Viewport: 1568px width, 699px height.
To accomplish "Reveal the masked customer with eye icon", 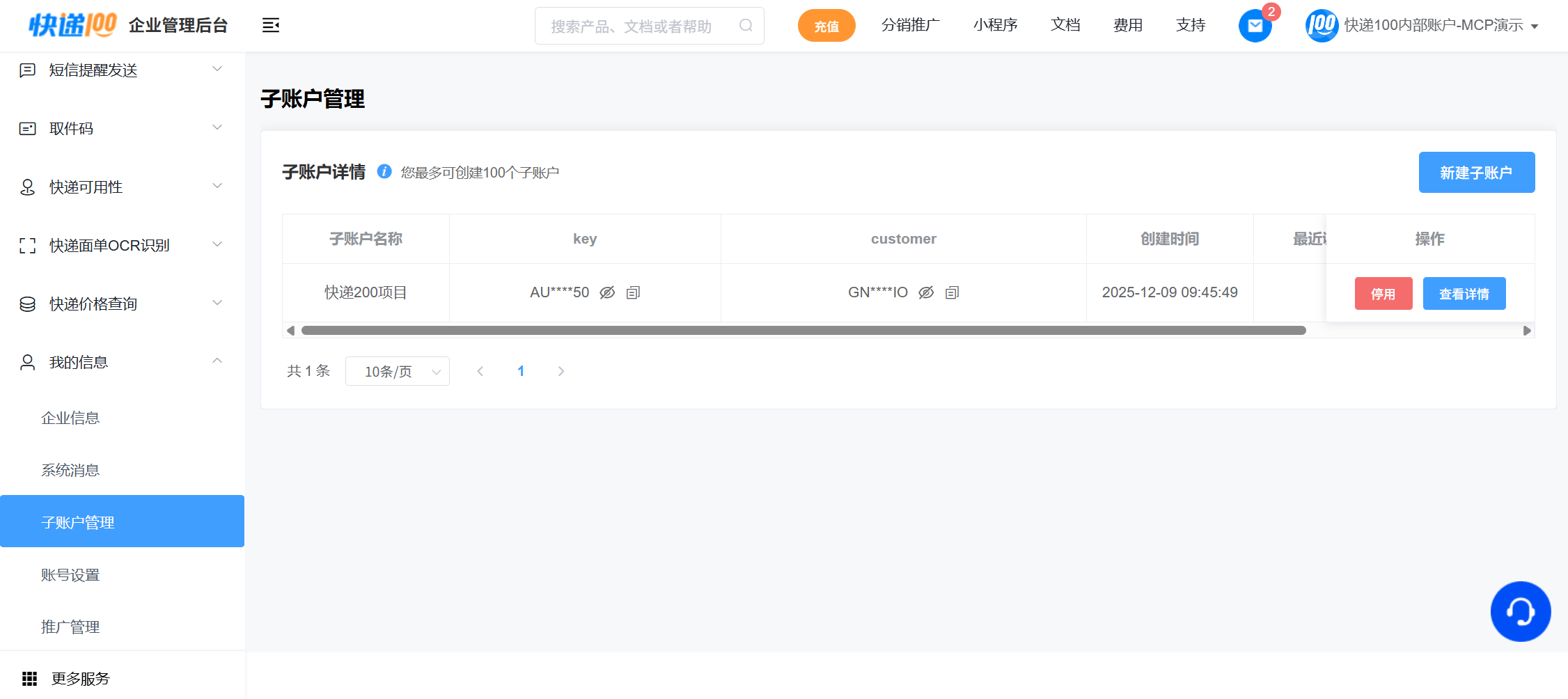I will point(926,292).
